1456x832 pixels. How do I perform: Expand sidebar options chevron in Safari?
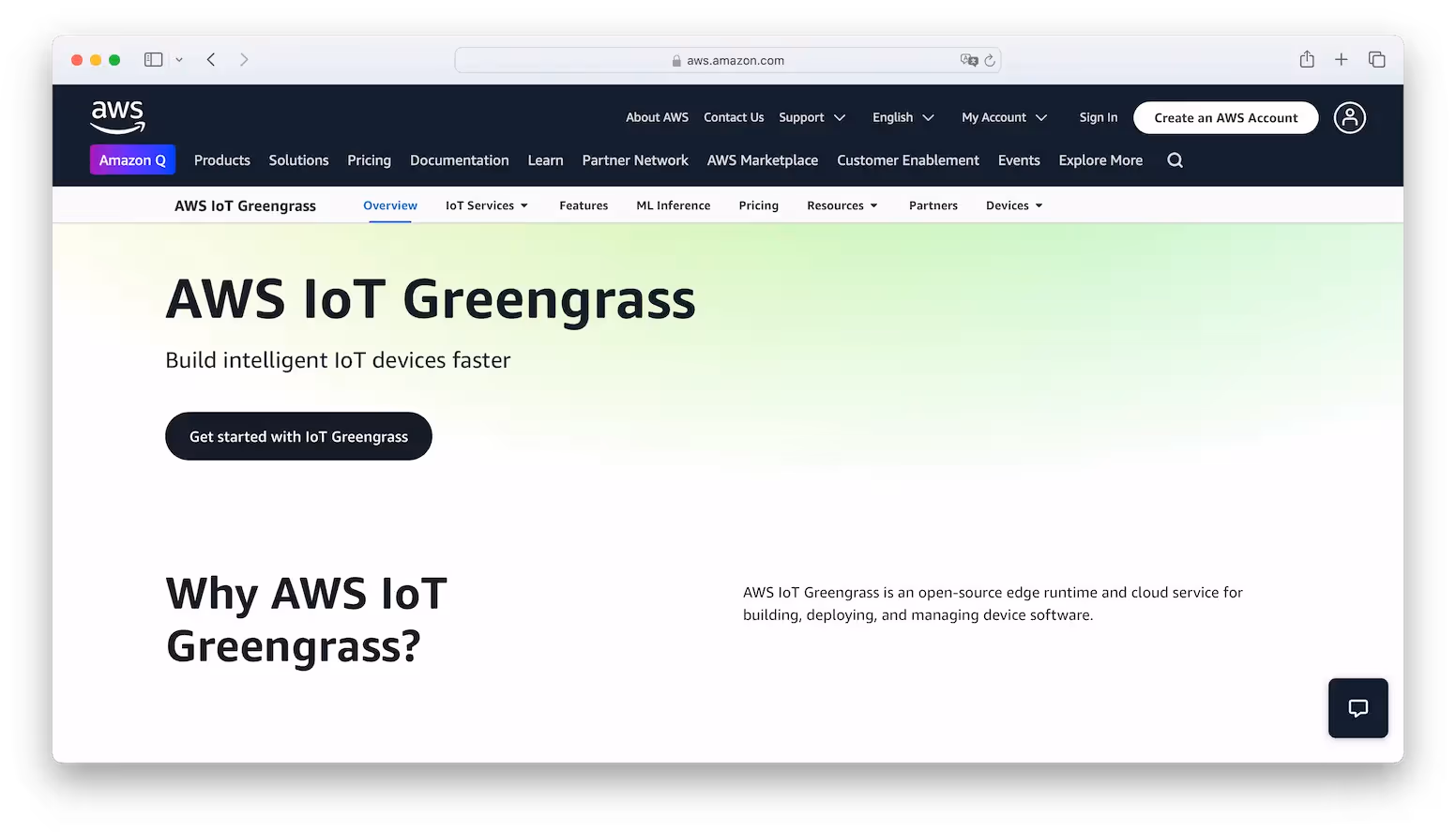(179, 59)
